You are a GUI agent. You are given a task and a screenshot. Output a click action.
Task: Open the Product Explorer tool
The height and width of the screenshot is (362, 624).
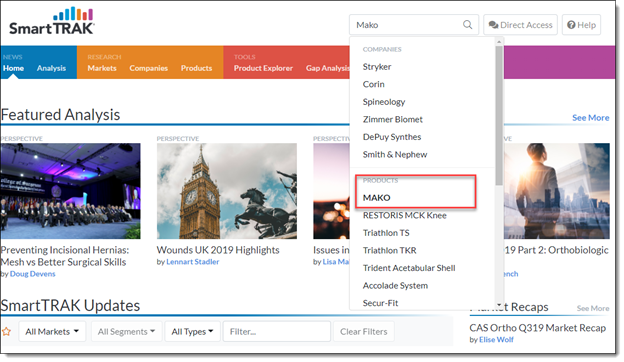(263, 68)
